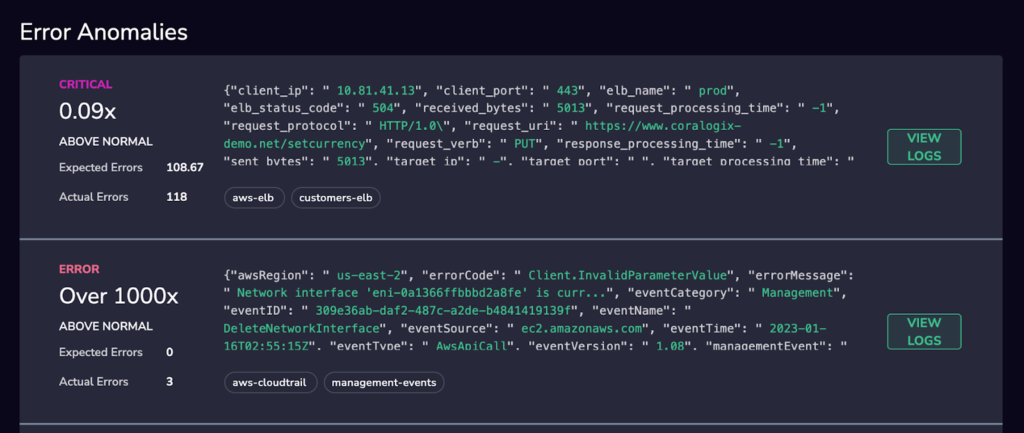Click request_verb value PUT
1024x433 pixels.
[x=524, y=142]
